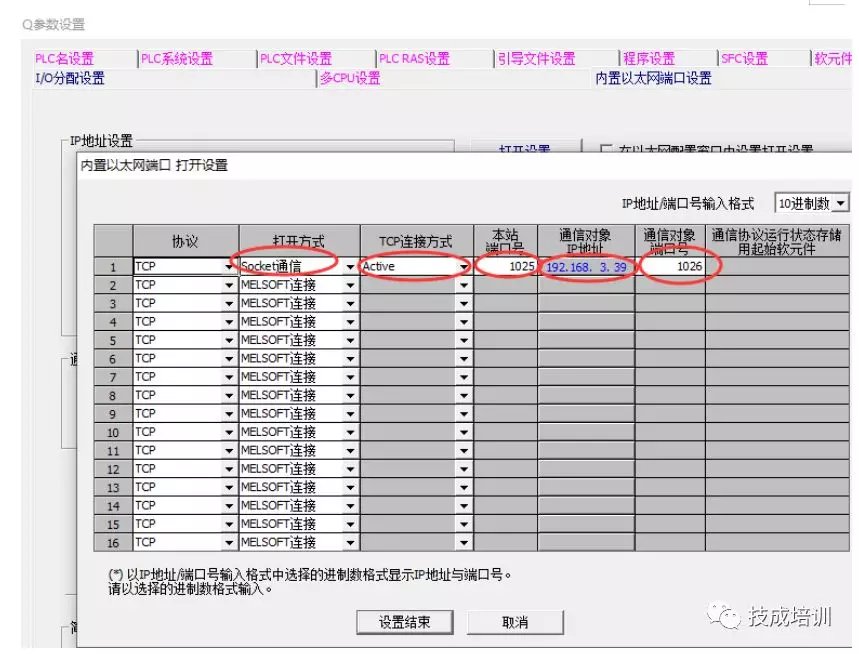Open the PLC文件设置 tab
859x654 pixels.
point(296,59)
